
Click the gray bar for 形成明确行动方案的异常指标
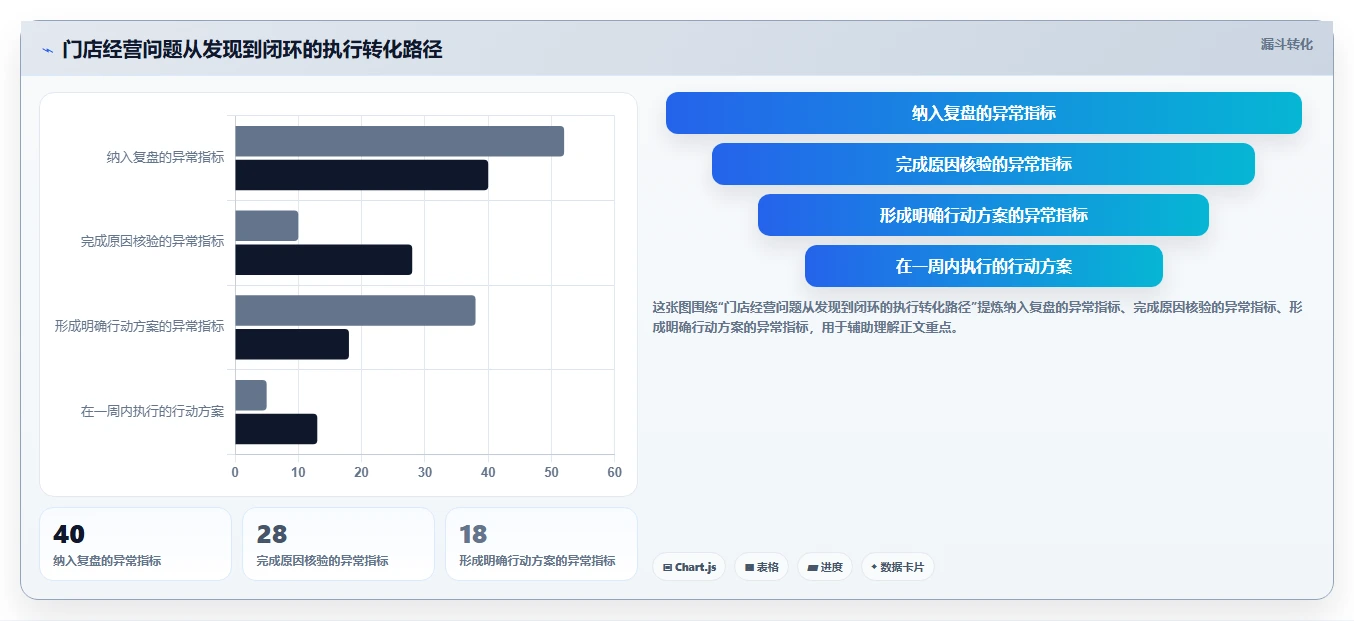click(355, 310)
